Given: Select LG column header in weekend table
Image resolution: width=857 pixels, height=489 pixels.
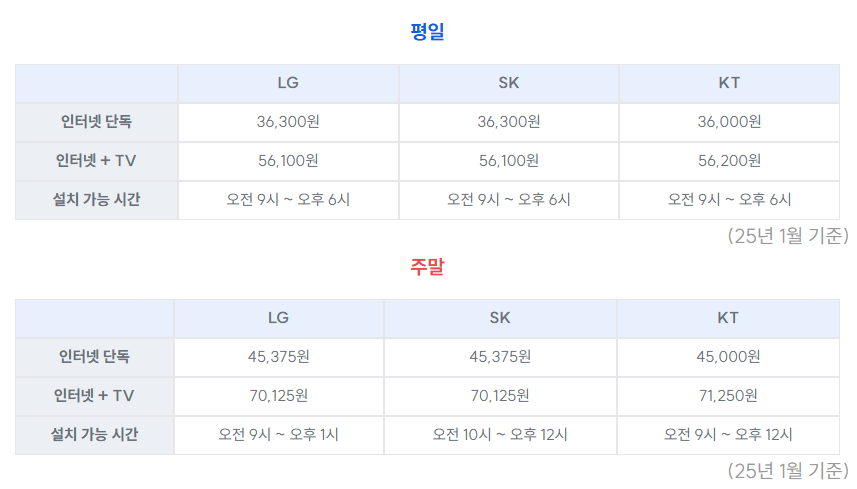Looking at the screenshot, I should click(278, 318).
